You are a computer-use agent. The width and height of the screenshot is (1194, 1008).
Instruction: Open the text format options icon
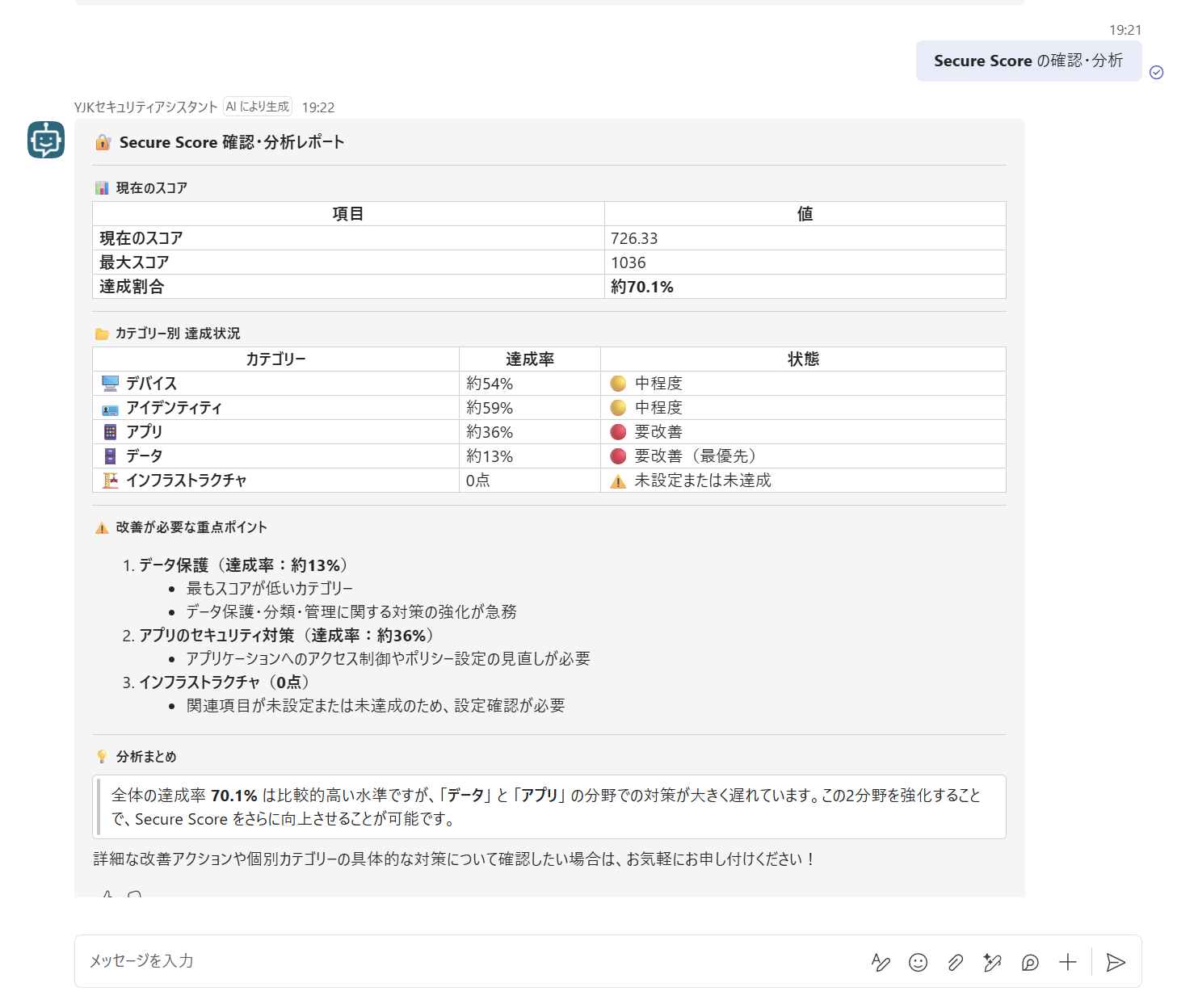(881, 962)
